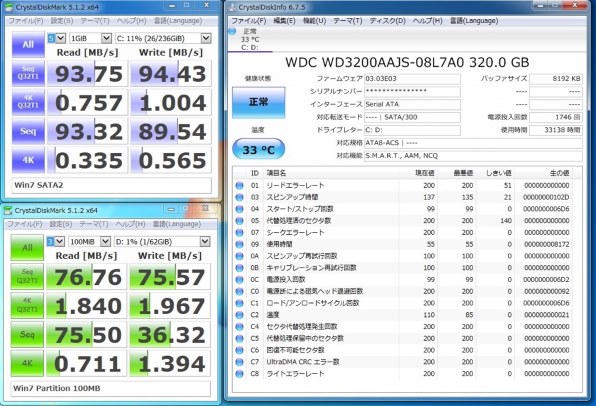
Task: Open テーマ(T) menu in lower CrystalDiskMark
Action: click(94, 224)
